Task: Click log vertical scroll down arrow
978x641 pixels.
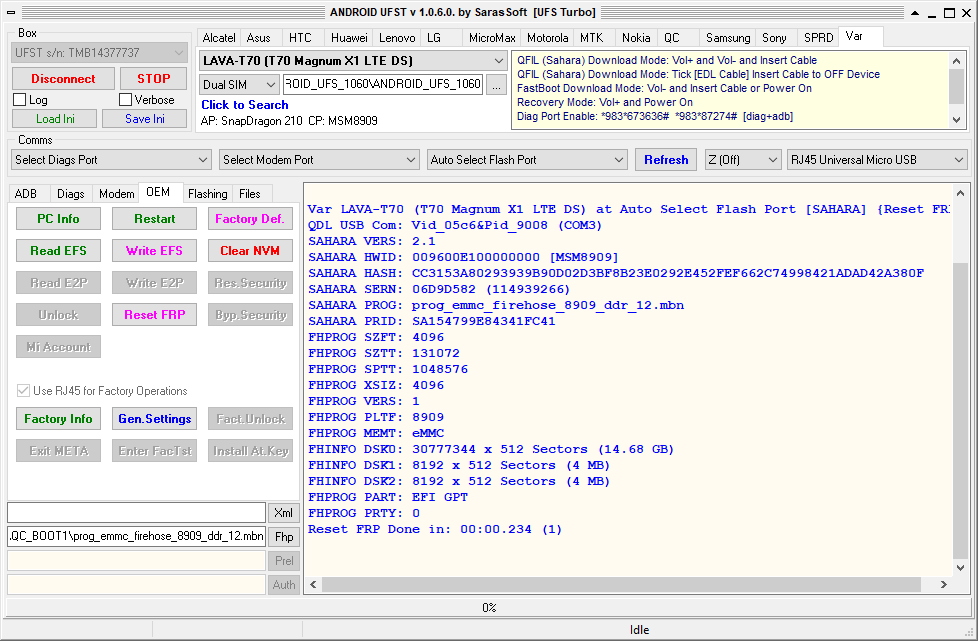Action: [961, 568]
